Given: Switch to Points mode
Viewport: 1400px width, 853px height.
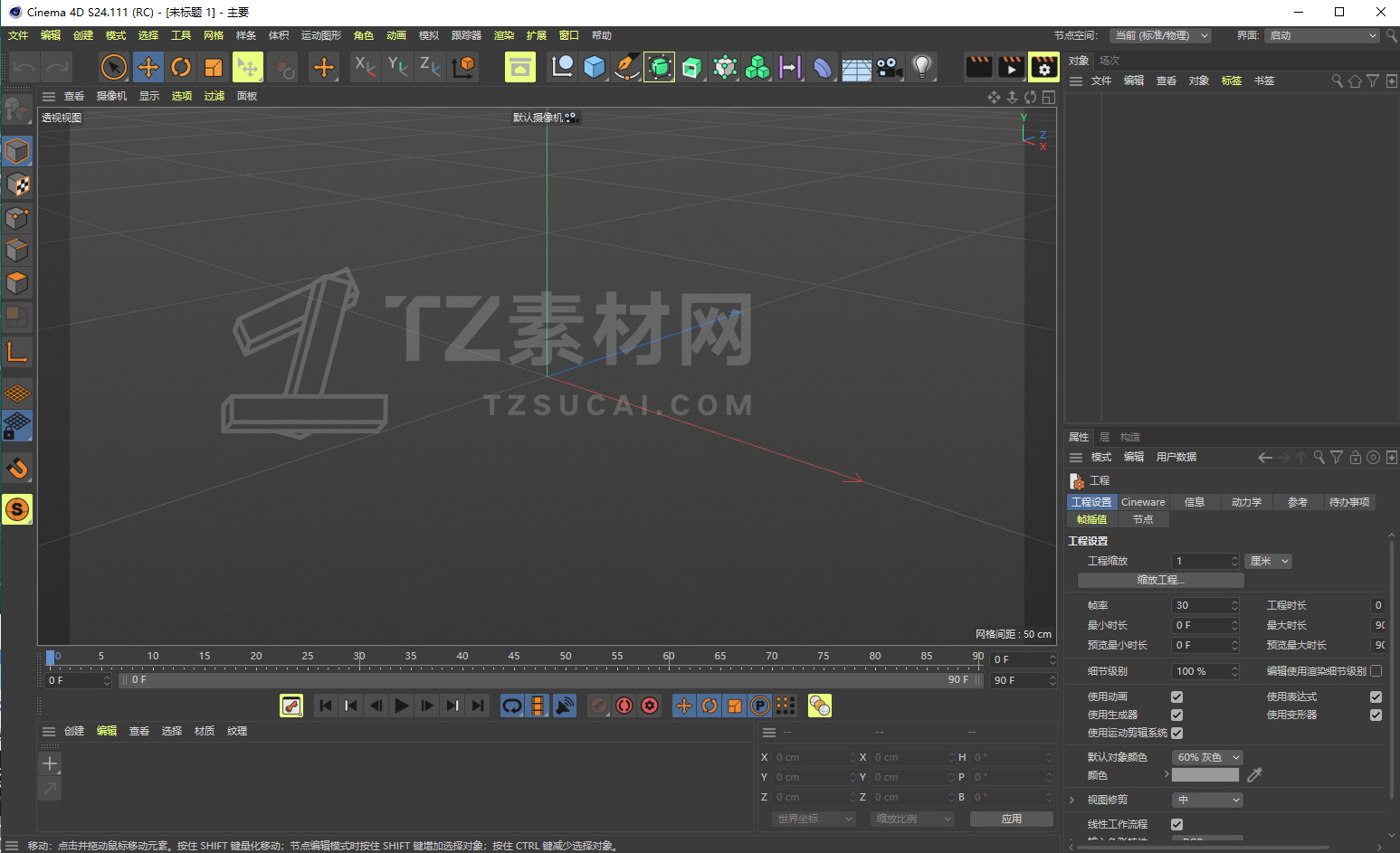Looking at the screenshot, I should pos(17,217).
